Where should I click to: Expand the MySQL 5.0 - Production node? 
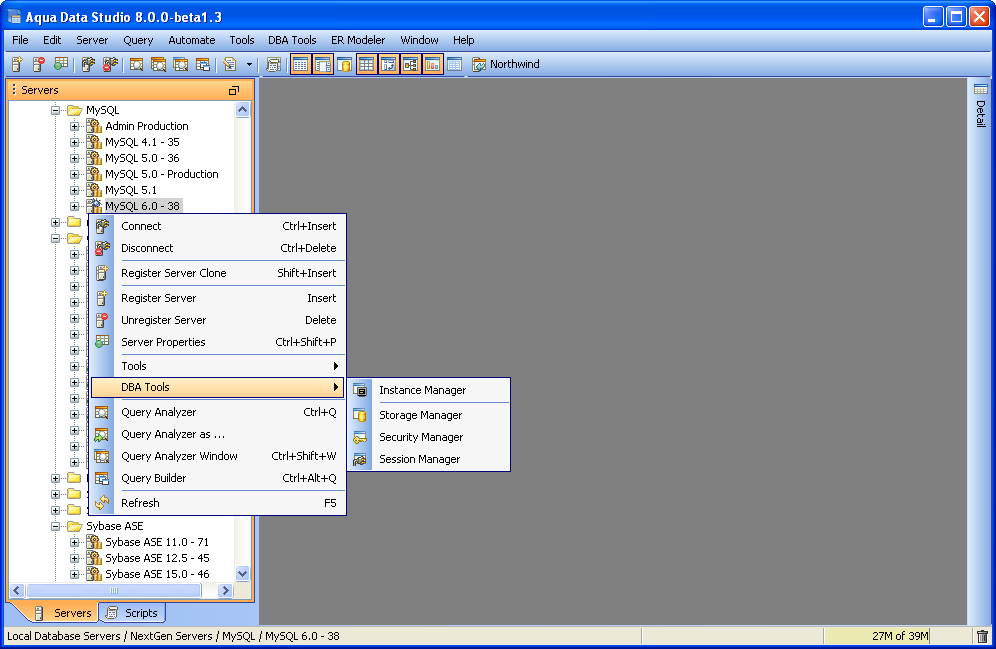[74, 174]
